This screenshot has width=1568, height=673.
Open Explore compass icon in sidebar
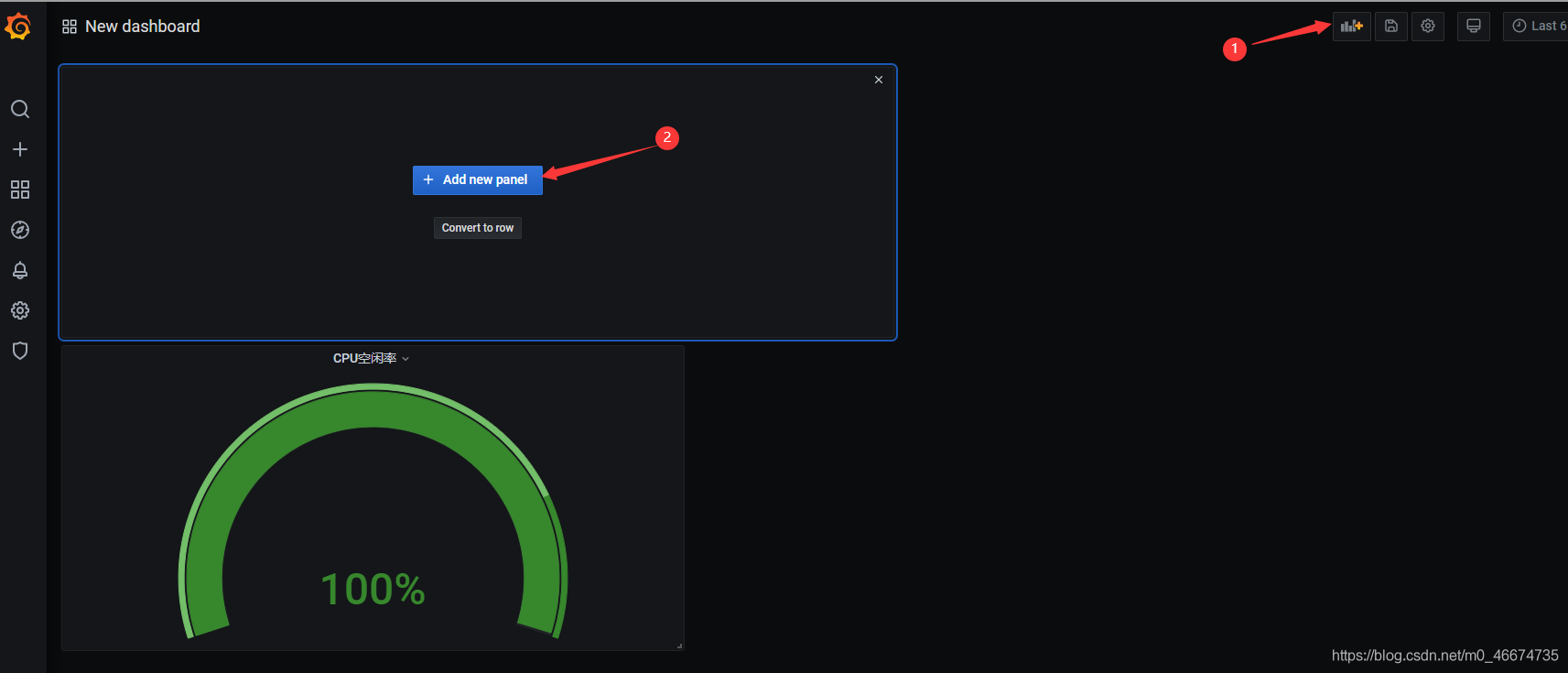[20, 230]
